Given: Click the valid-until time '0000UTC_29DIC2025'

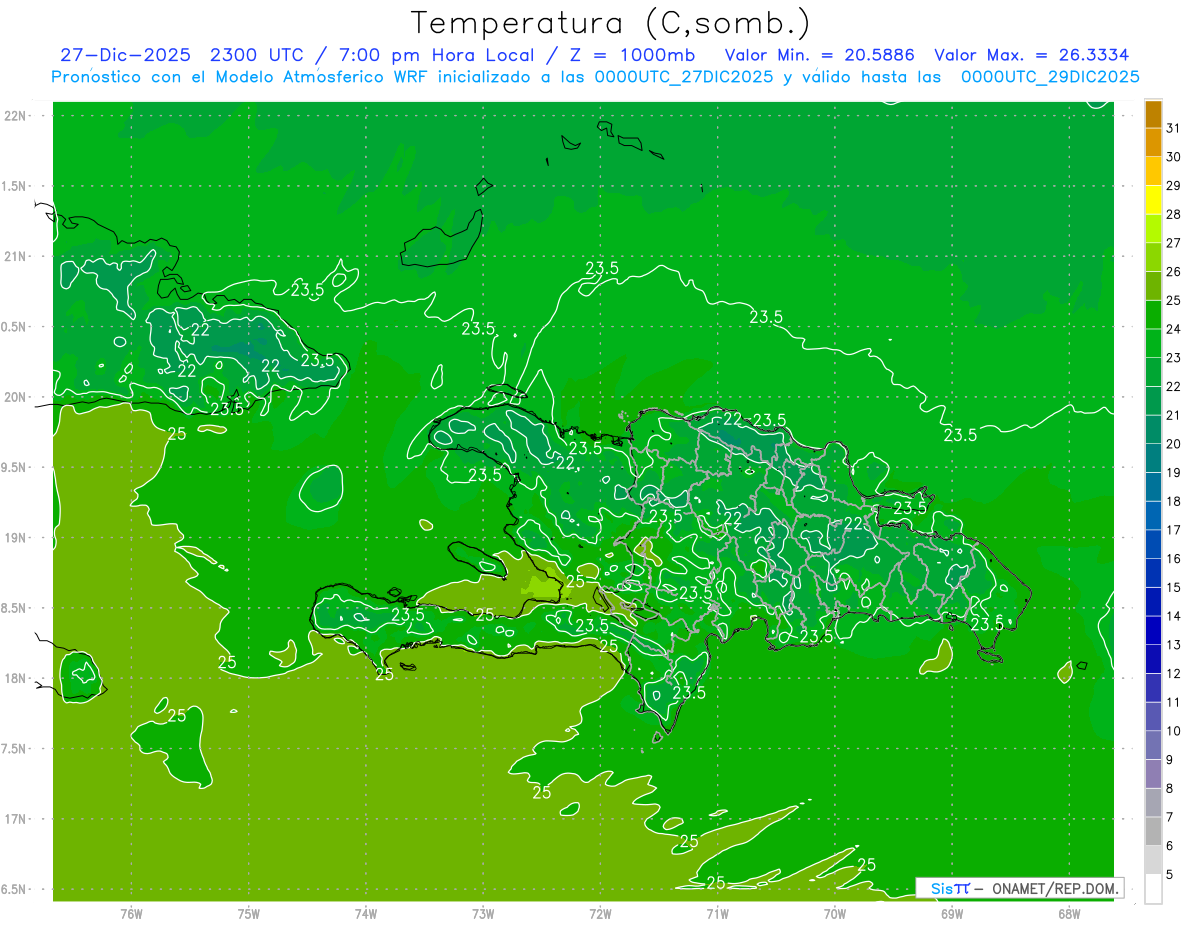Looking at the screenshot, I should point(1051,77).
